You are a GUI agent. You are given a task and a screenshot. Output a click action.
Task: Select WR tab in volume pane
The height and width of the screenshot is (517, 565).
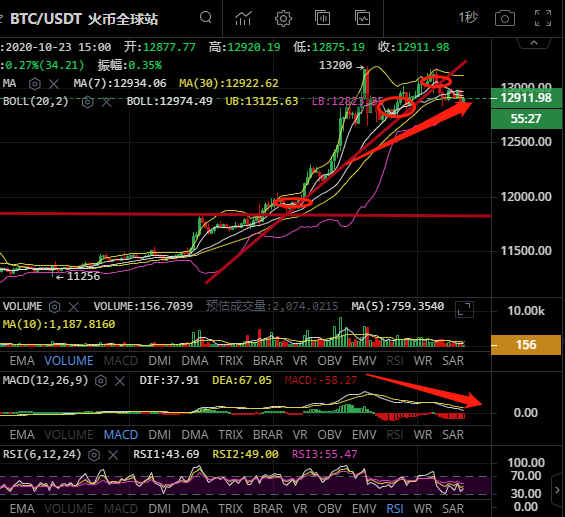[423, 361]
